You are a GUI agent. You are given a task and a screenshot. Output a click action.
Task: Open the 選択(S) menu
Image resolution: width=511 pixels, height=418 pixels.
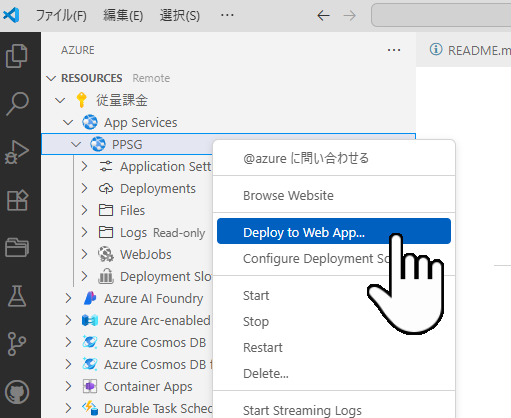[x=180, y=16]
